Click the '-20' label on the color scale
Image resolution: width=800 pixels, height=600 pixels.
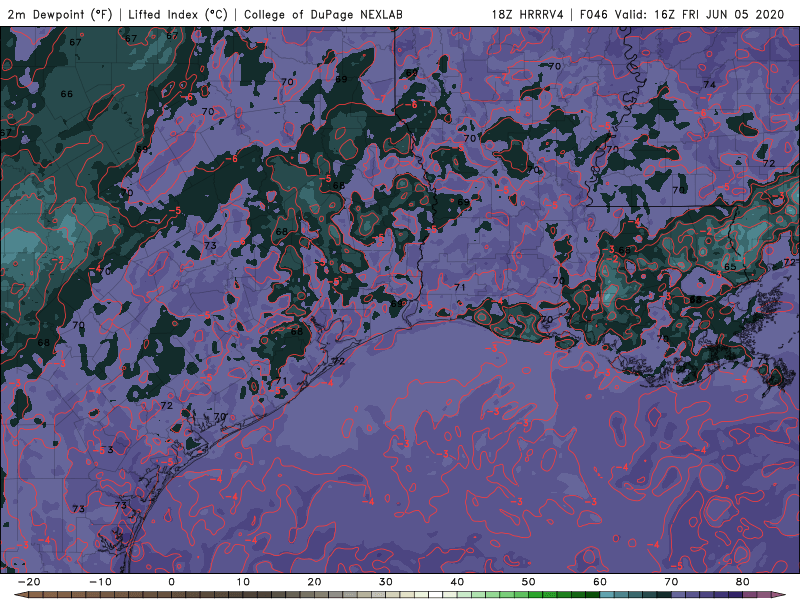(x=29, y=582)
